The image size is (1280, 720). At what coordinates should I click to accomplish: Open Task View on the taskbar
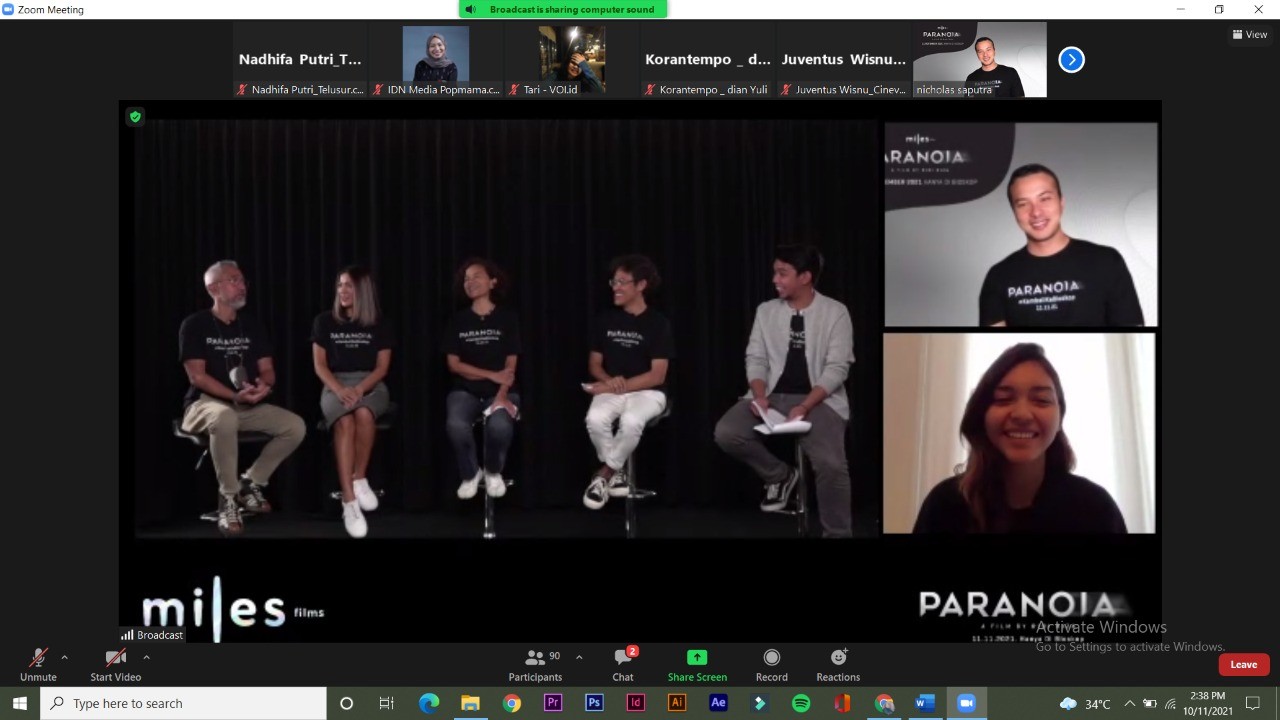387,703
